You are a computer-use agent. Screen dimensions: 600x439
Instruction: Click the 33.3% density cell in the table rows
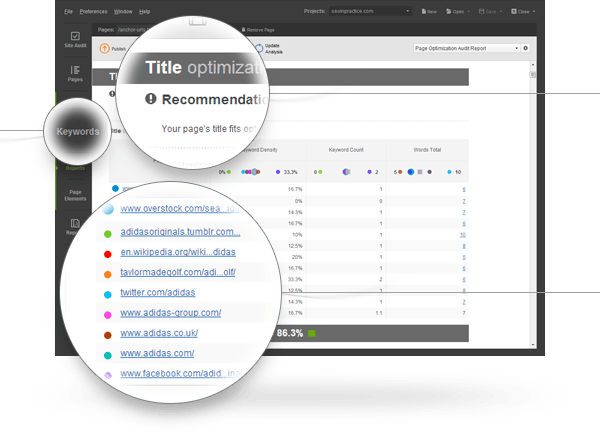coord(295,279)
